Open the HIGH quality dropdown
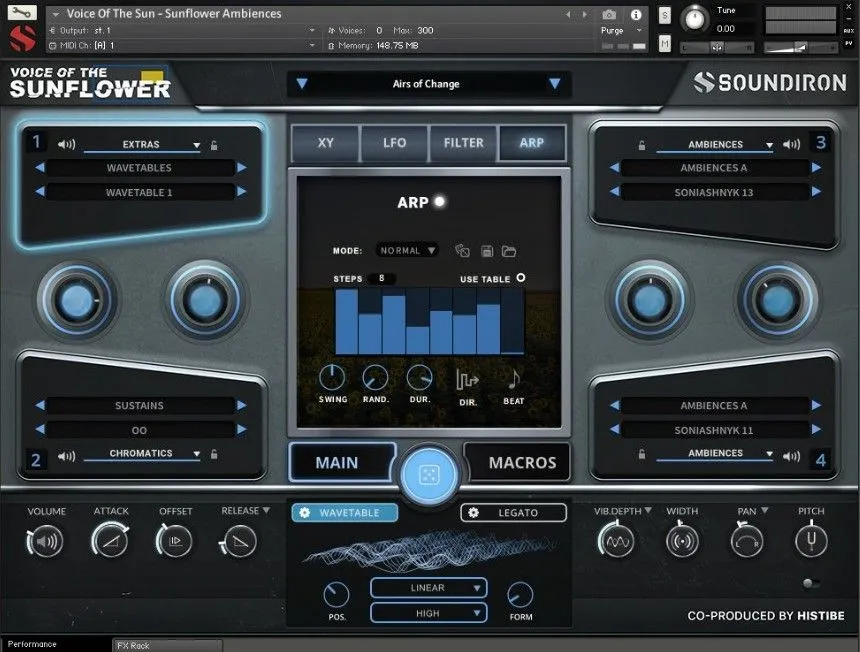Screen dimensions: 860x652 point(428,613)
